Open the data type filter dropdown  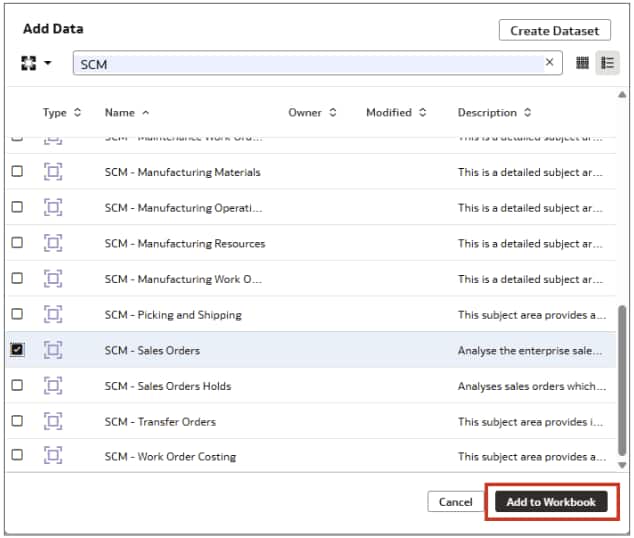click(36, 63)
